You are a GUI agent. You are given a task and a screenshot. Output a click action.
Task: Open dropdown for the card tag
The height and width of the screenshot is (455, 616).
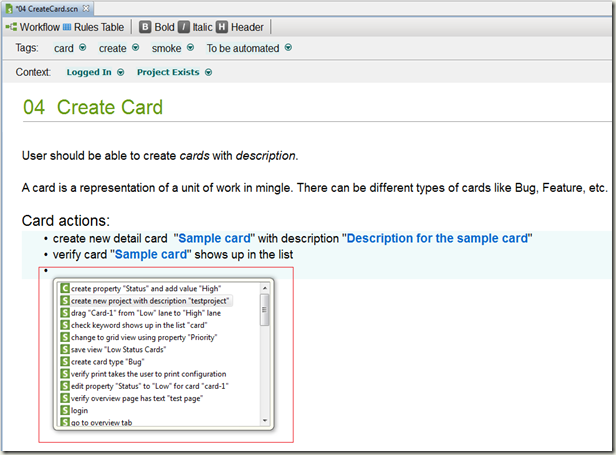coord(82,48)
